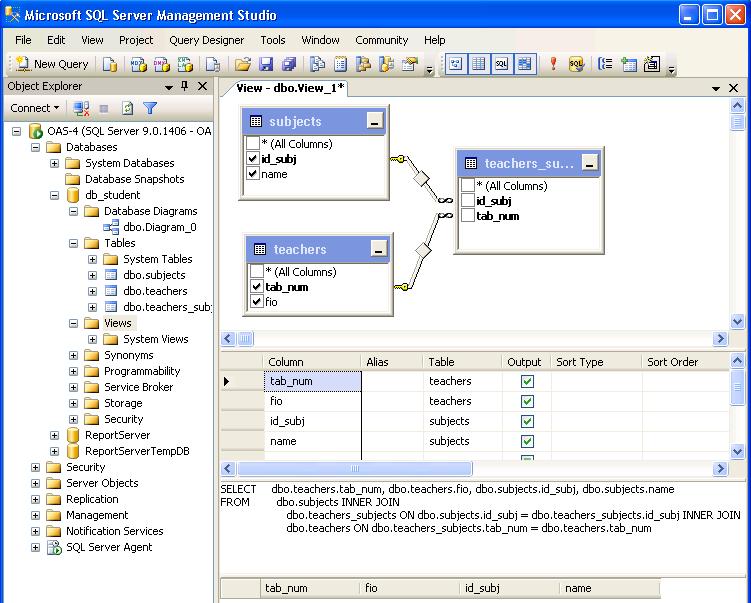The width and height of the screenshot is (751, 603).
Task: Open an Analysis Services DMX query
Action: click(x=162, y=64)
